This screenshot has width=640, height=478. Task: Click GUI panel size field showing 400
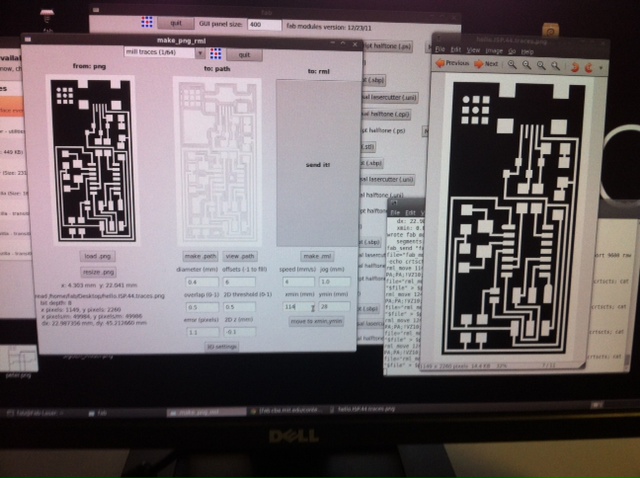coord(264,24)
